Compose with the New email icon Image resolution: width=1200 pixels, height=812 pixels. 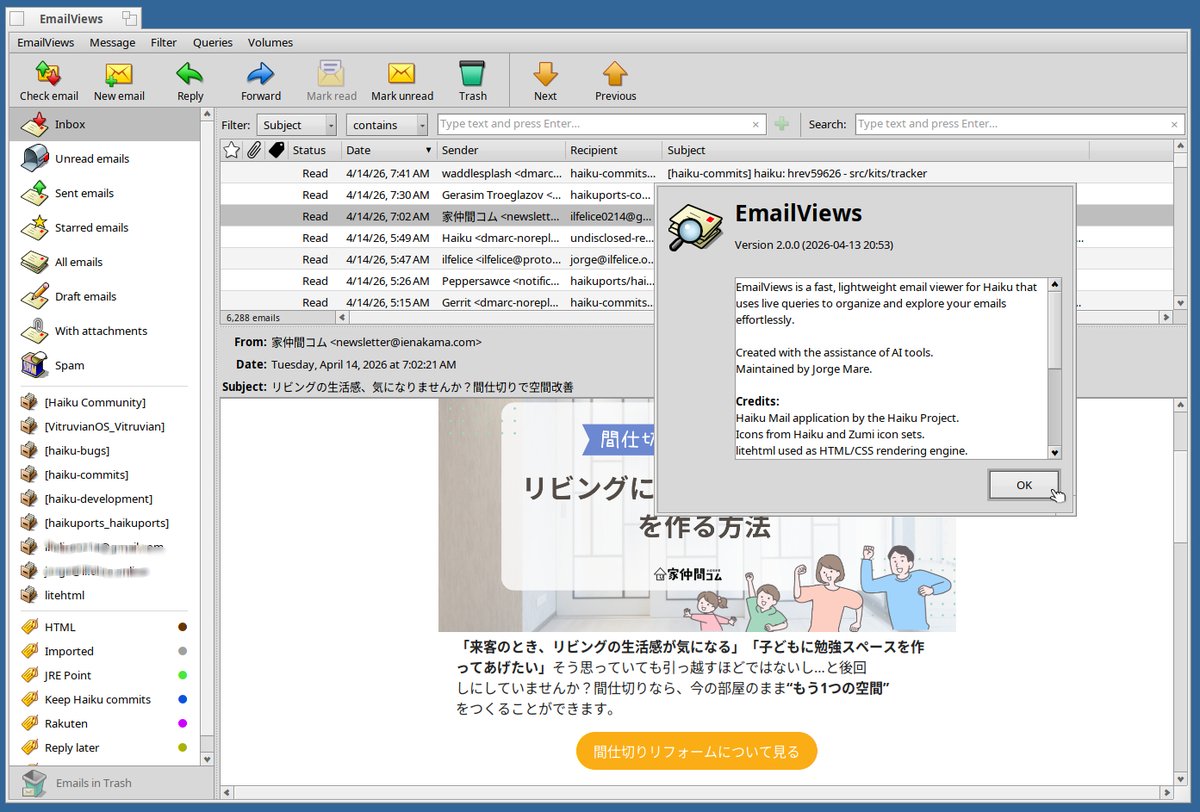(x=119, y=74)
